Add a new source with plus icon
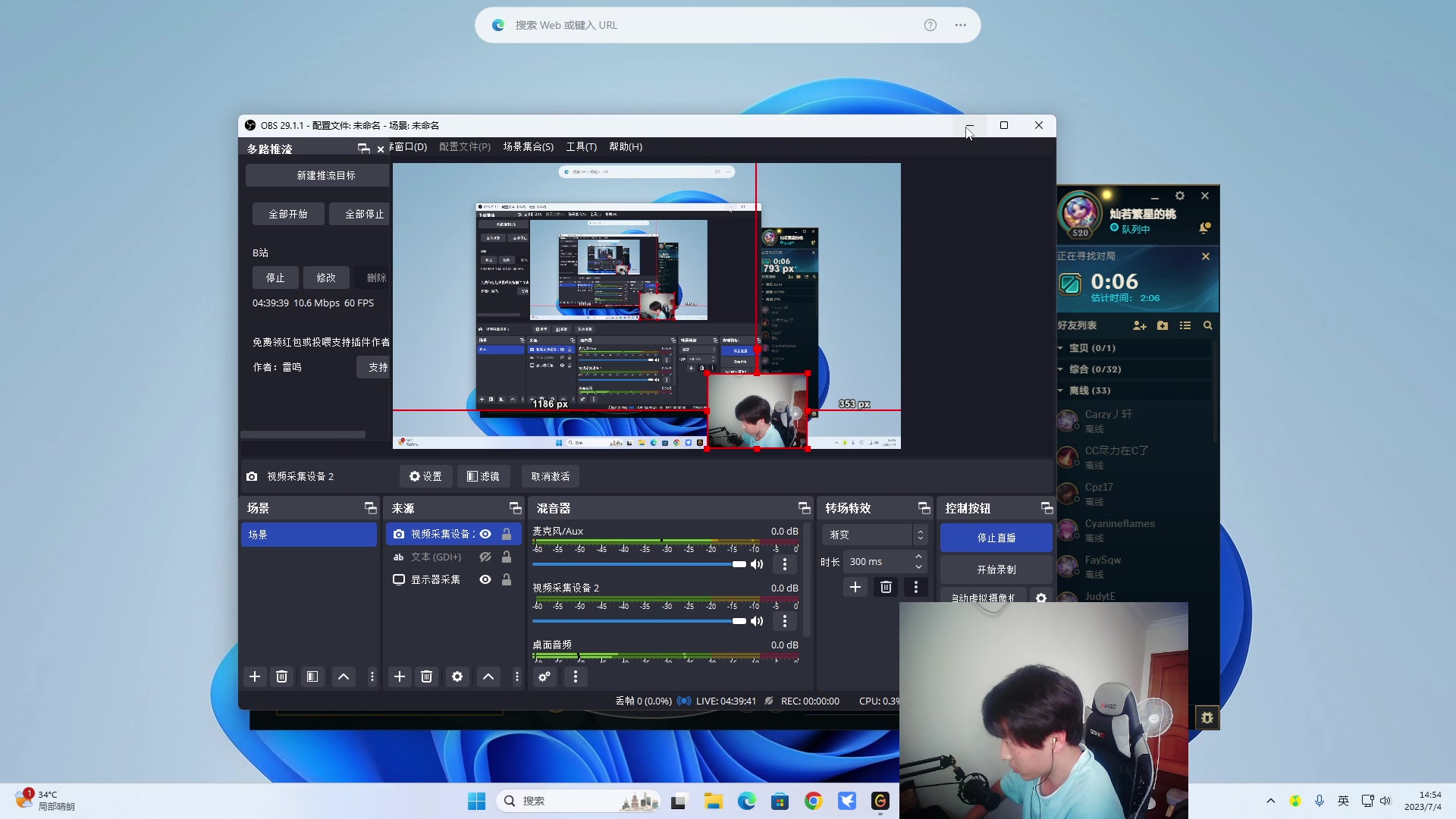This screenshot has width=1456, height=819. (400, 676)
